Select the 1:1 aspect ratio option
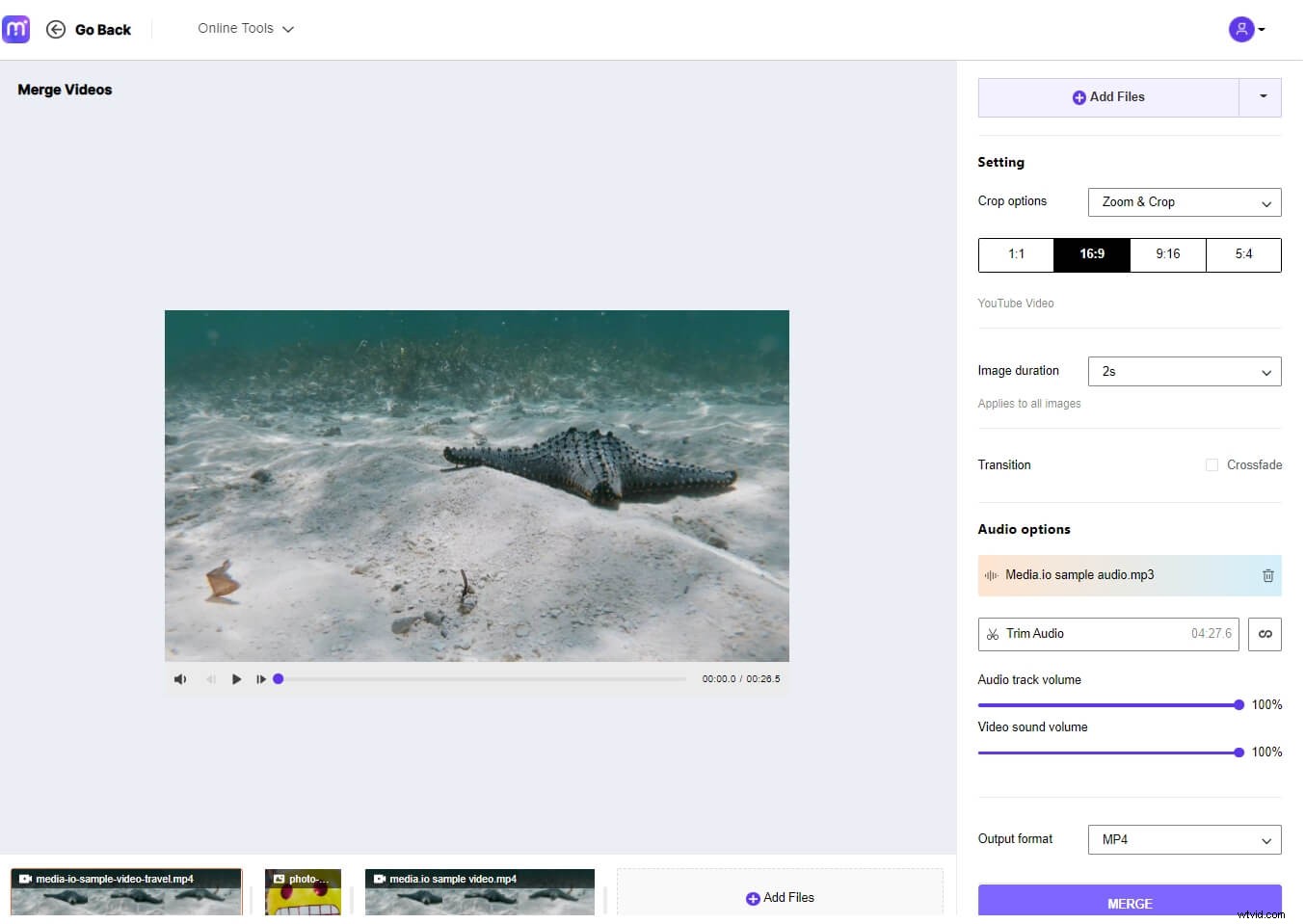This screenshot has height=924, width=1305. coord(1016,254)
